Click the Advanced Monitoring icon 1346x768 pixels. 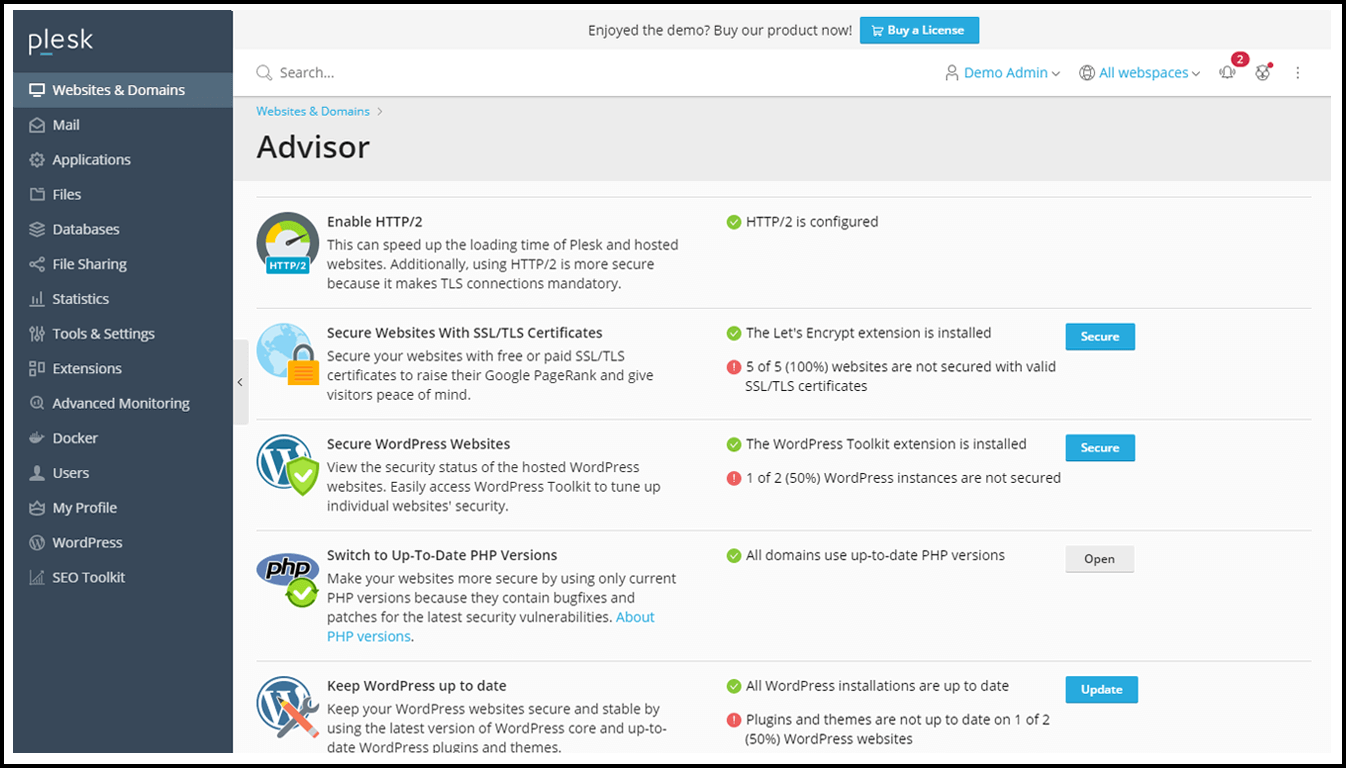37,403
